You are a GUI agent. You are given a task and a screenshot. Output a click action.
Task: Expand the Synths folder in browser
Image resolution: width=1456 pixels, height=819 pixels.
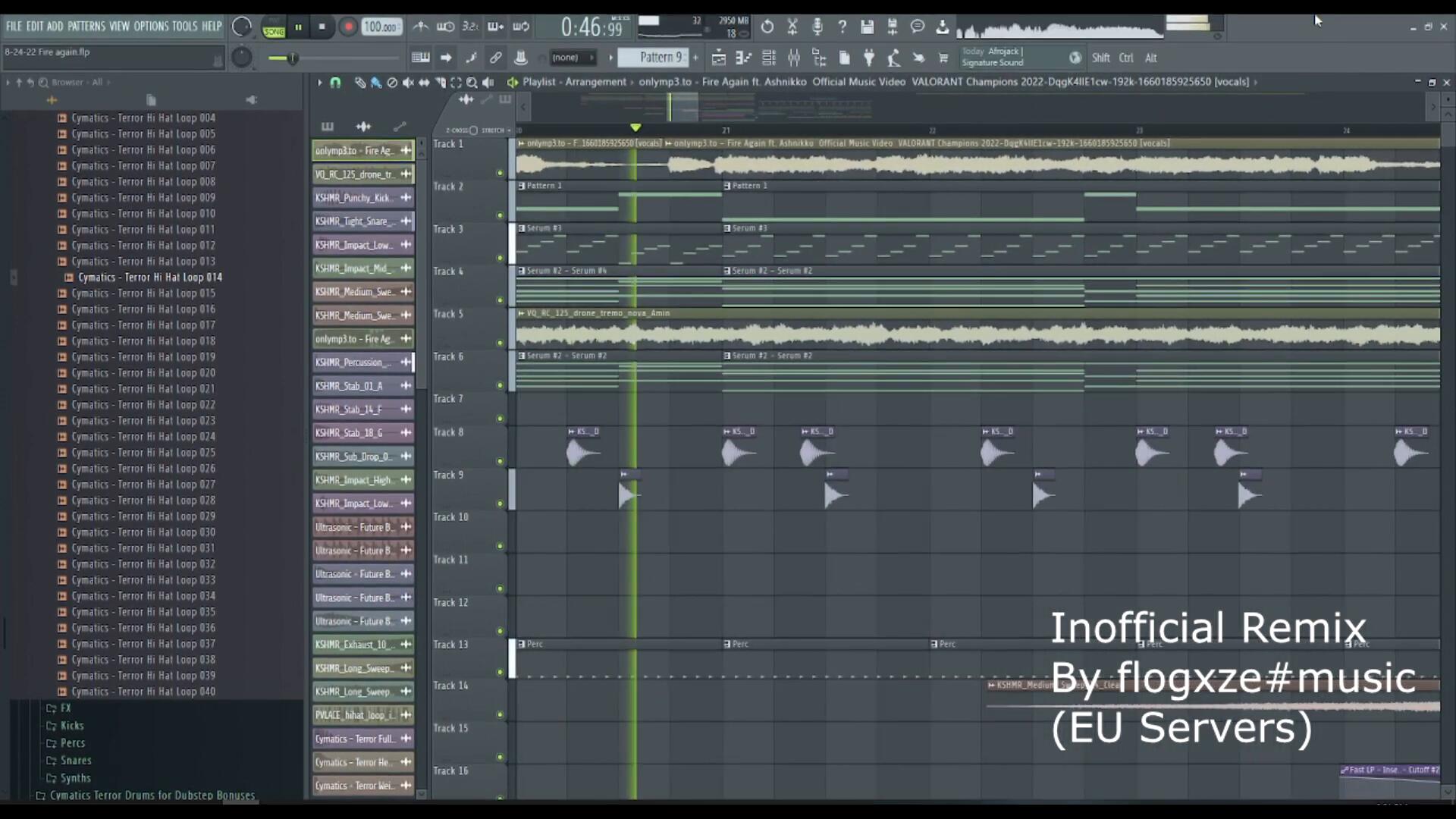click(75, 778)
